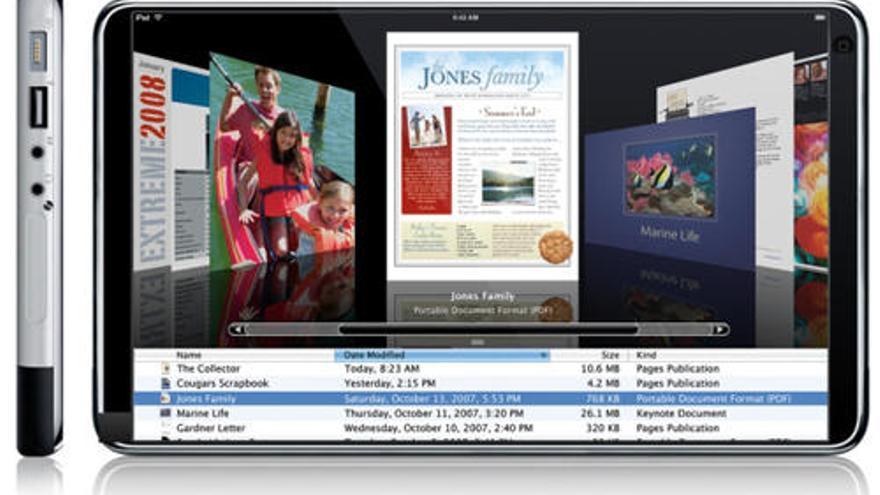Sort file list by Size column
The image size is (880, 495).
[608, 355]
